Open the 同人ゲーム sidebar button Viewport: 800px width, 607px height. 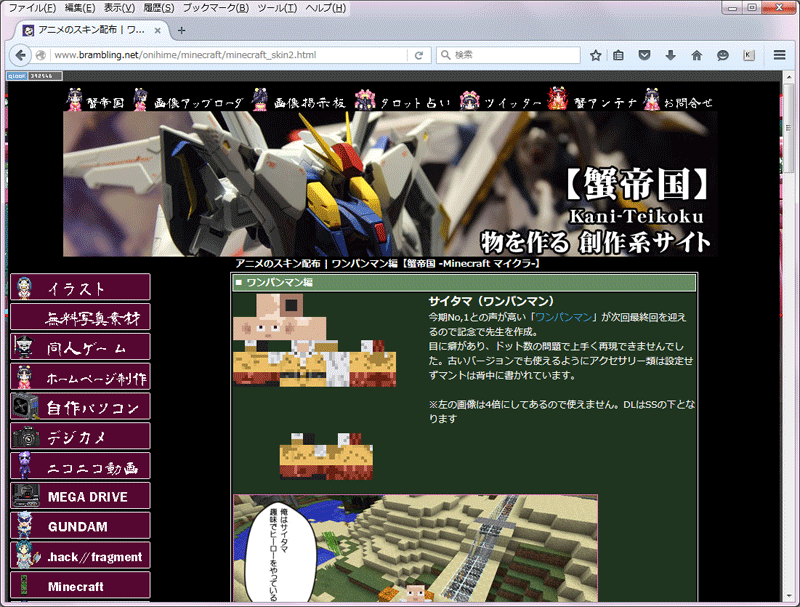(81, 347)
